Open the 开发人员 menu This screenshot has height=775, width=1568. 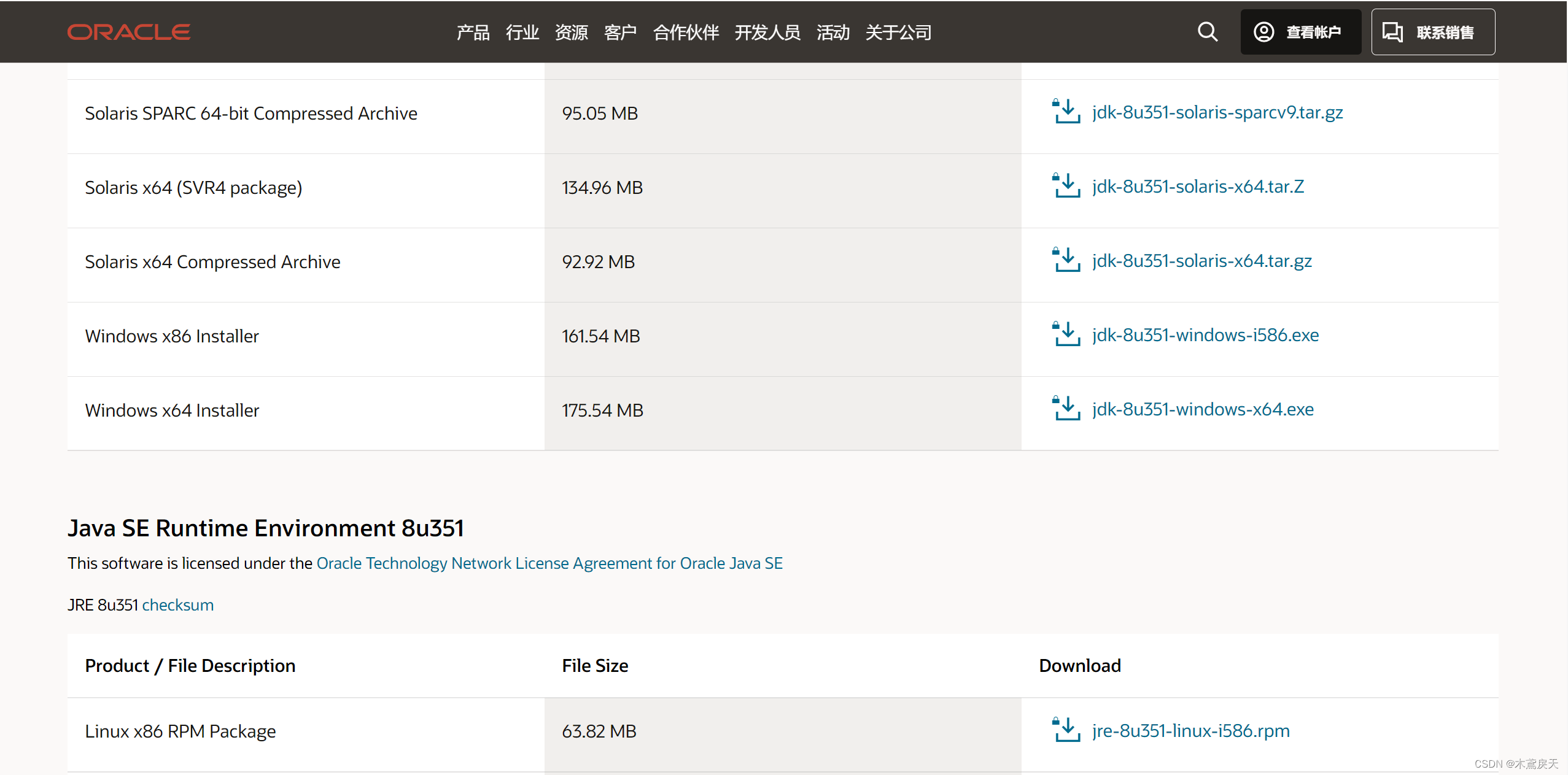pos(767,33)
